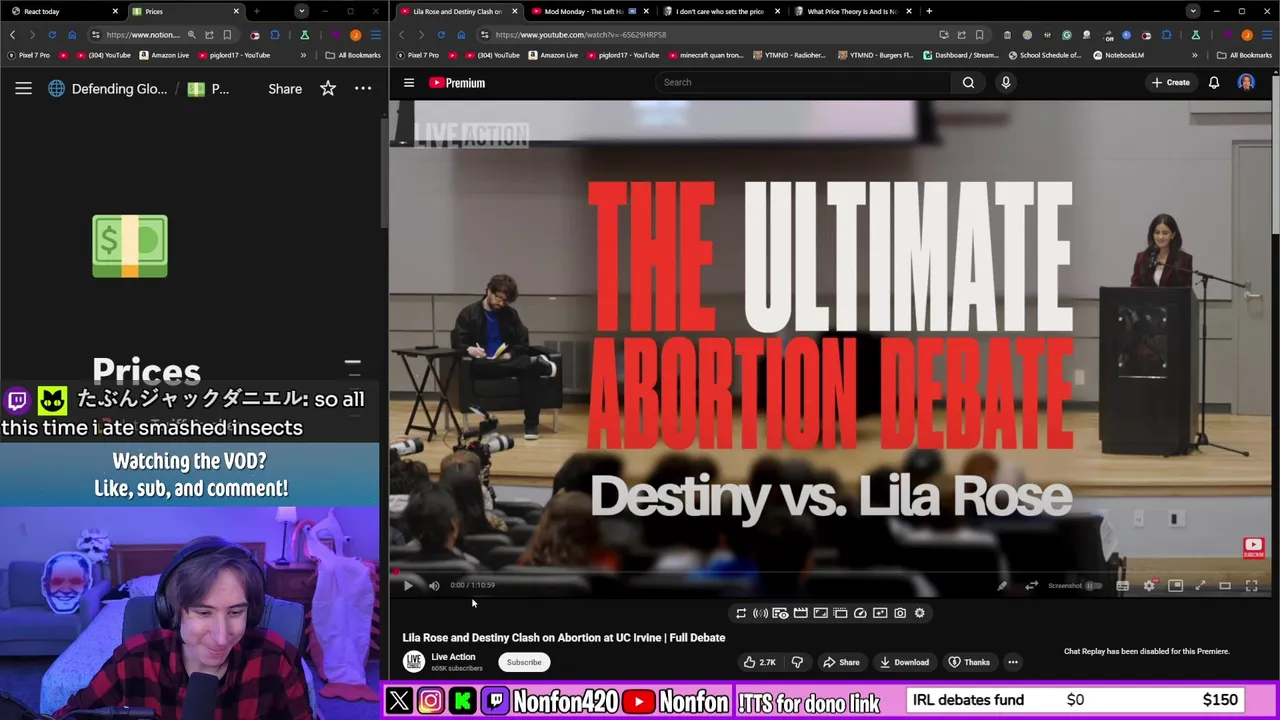This screenshot has width=1280, height=720.
Task: Favorite the Notion page with star
Action: pyautogui.click(x=328, y=89)
